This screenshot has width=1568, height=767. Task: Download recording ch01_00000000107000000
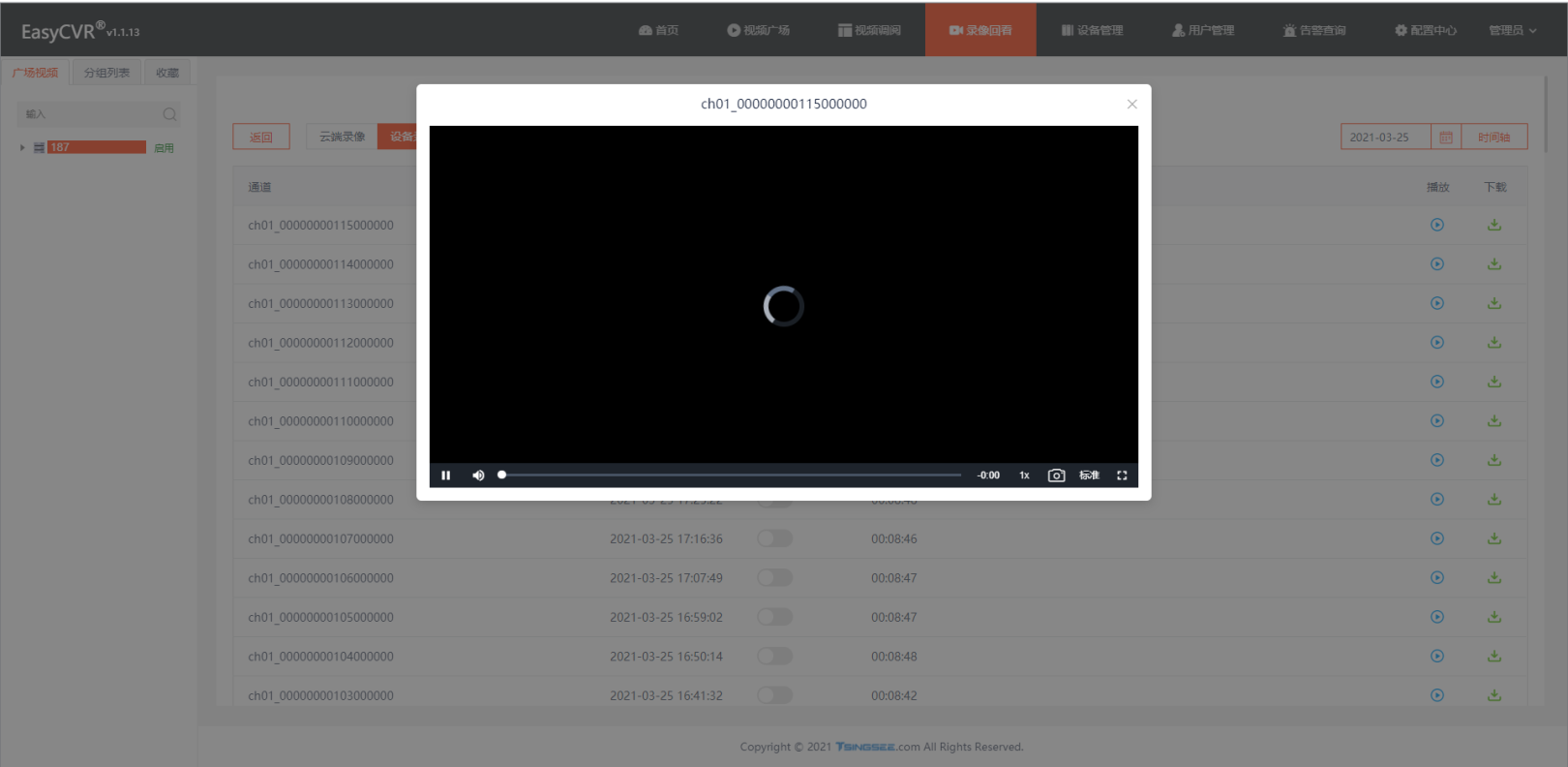coord(1494,538)
